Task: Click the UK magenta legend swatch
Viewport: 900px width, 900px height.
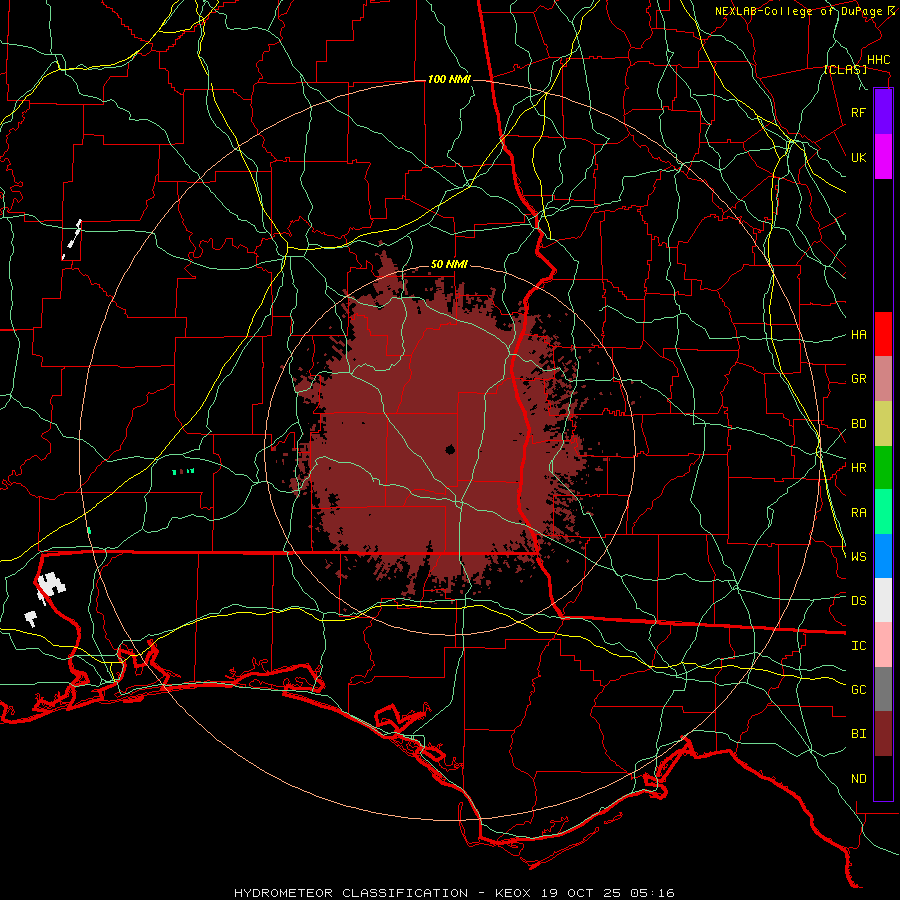Action: tap(883, 157)
